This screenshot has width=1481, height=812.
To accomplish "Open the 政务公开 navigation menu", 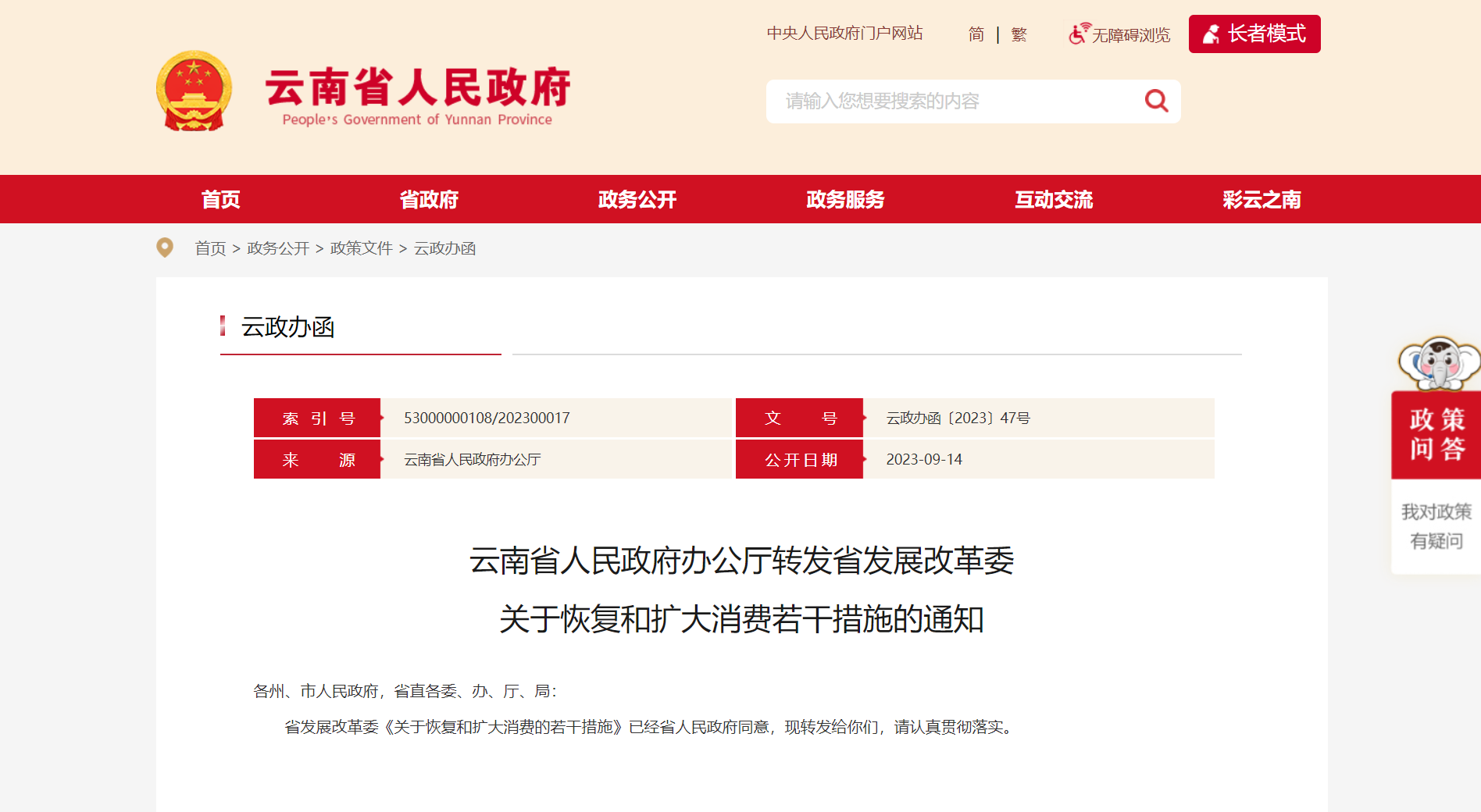I will point(637,200).
